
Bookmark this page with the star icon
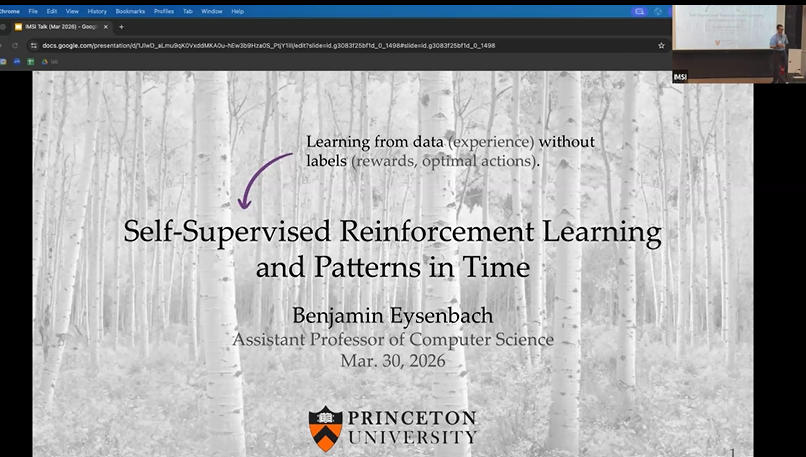pos(661,46)
